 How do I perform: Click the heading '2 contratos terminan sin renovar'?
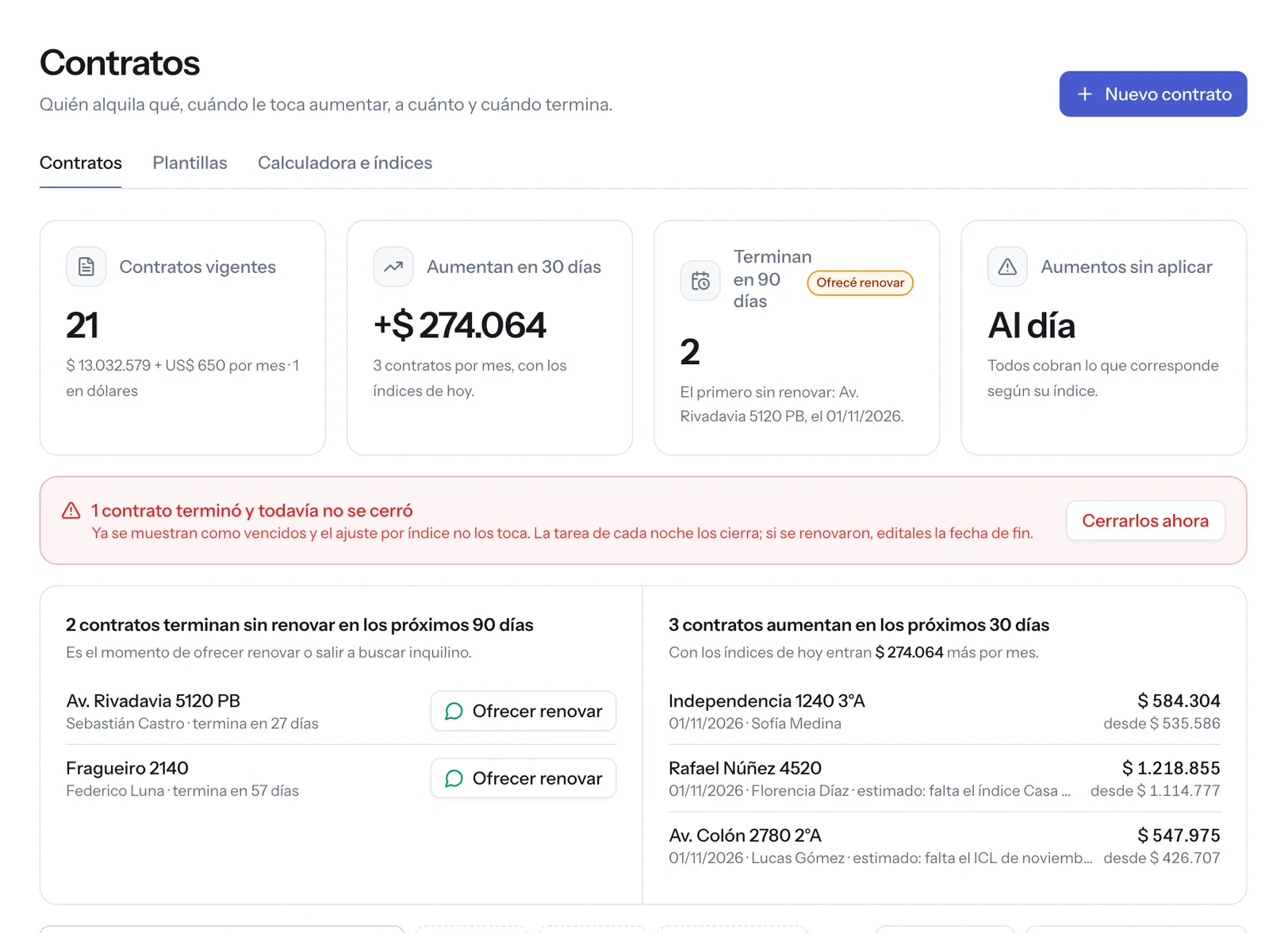pyautogui.click(x=300, y=624)
